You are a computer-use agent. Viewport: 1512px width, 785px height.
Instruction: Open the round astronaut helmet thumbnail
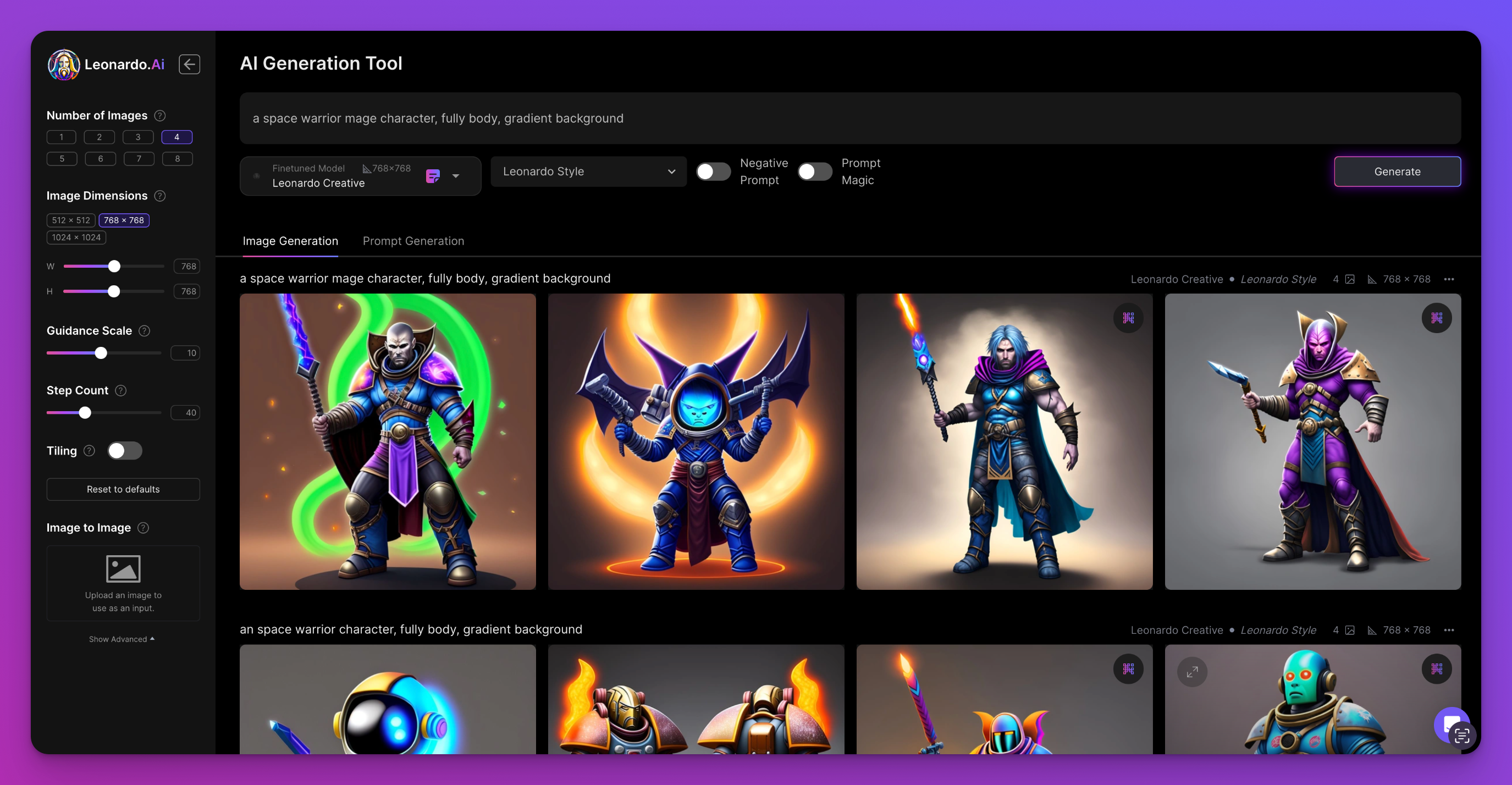(x=388, y=699)
